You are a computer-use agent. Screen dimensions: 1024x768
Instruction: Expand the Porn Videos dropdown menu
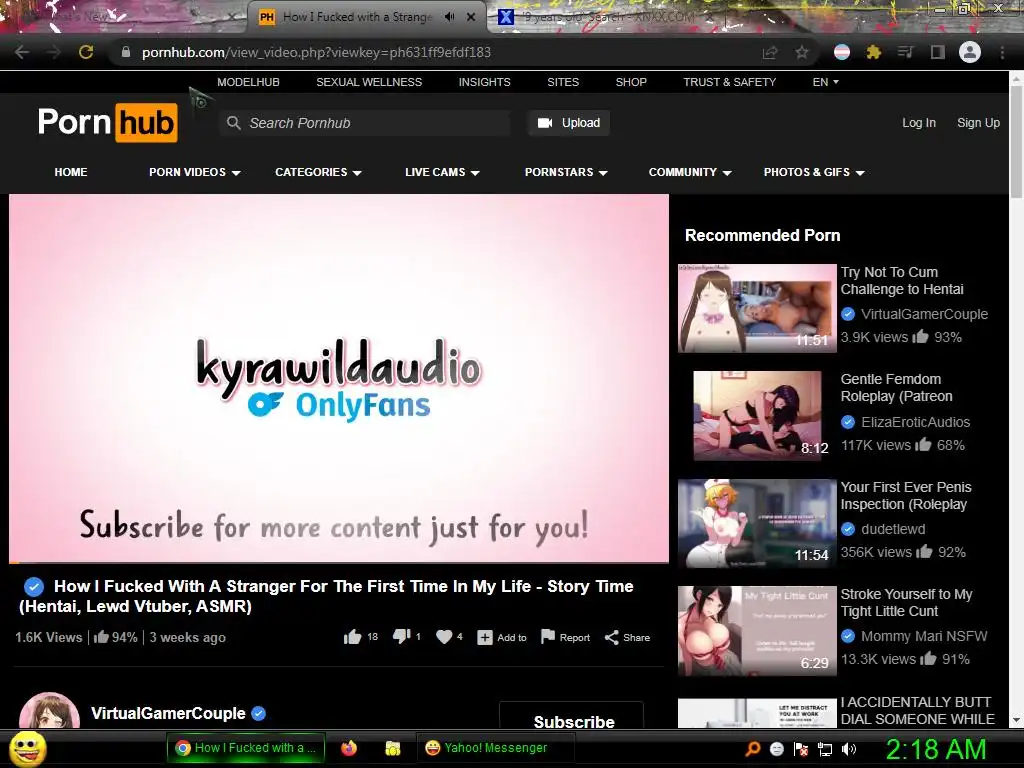click(195, 172)
